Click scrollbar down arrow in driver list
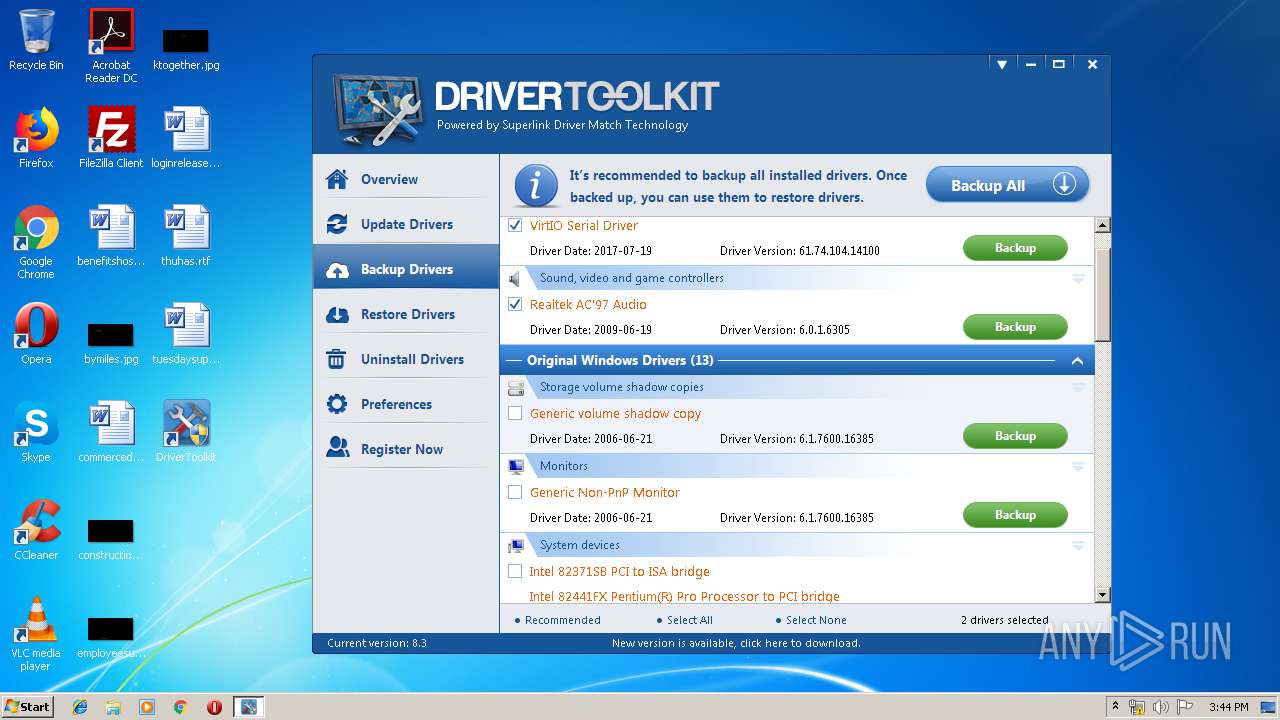Image resolution: width=1280 pixels, height=720 pixels. [x=1103, y=595]
